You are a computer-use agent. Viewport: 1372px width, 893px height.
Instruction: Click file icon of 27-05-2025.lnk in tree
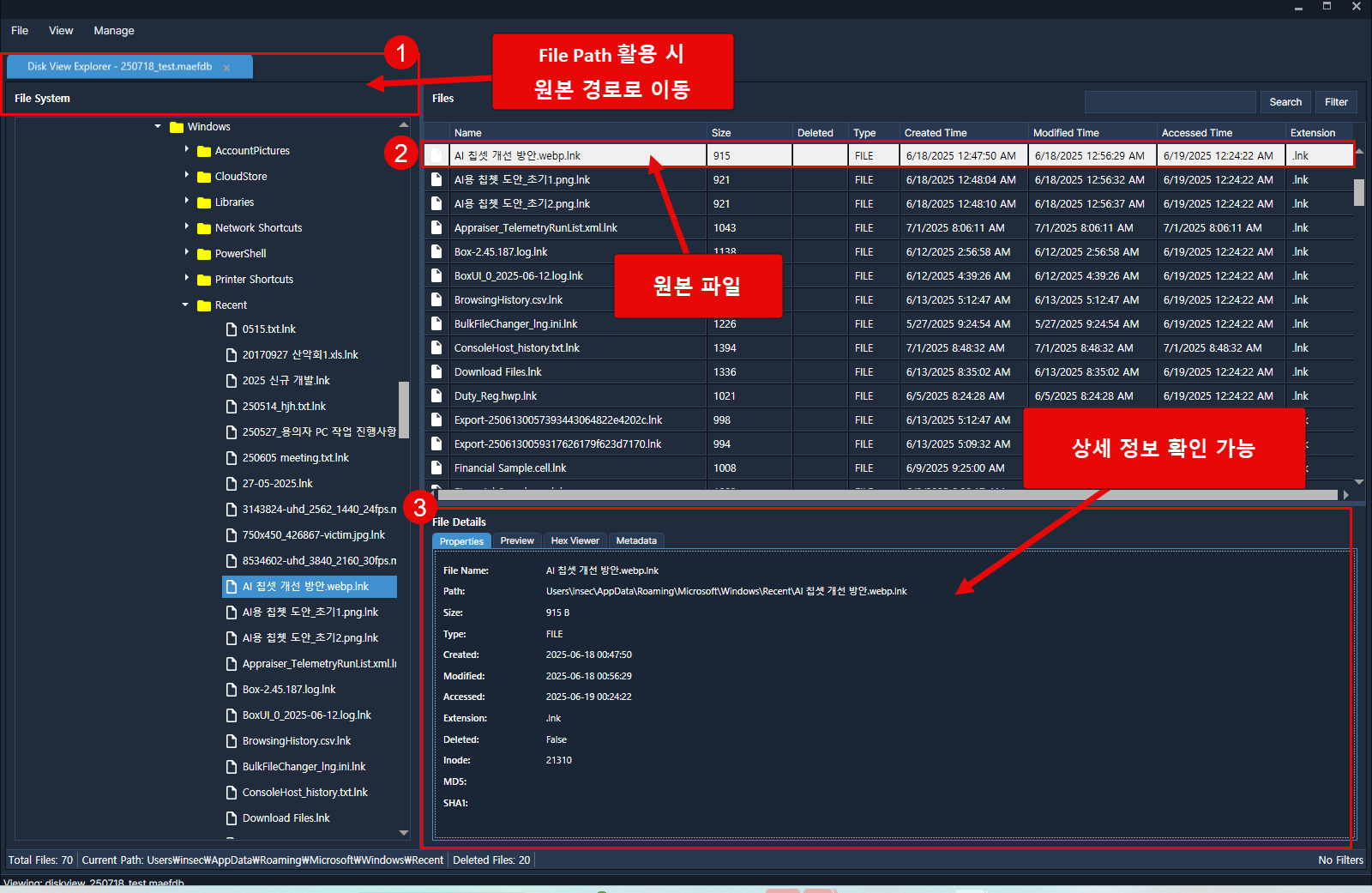[232, 484]
